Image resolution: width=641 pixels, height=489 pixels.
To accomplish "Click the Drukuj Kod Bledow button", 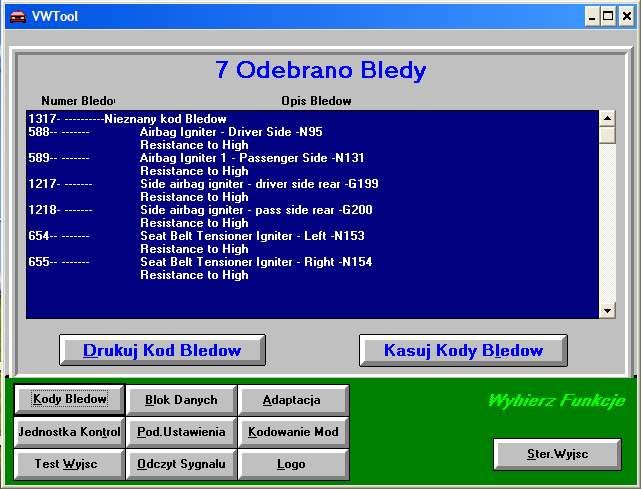I will click(162, 350).
